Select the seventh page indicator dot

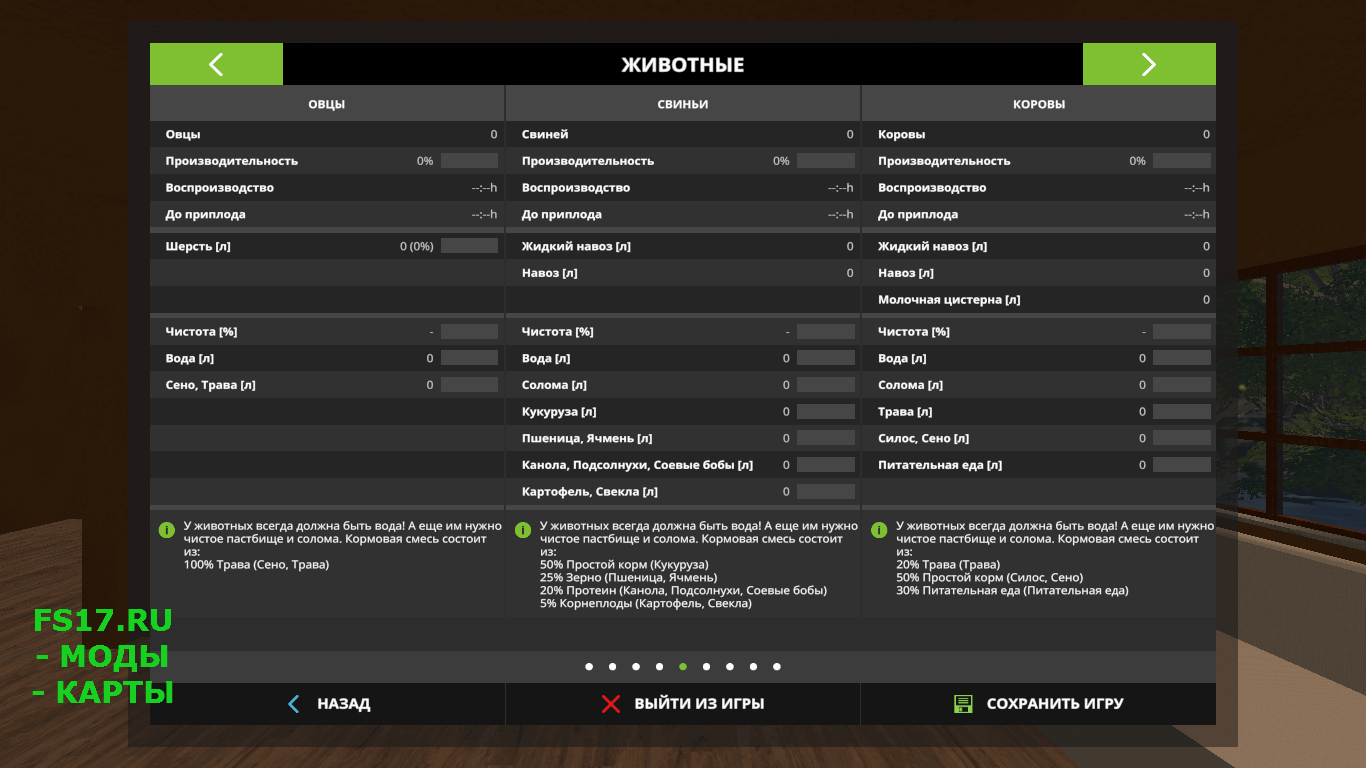[x=730, y=667]
